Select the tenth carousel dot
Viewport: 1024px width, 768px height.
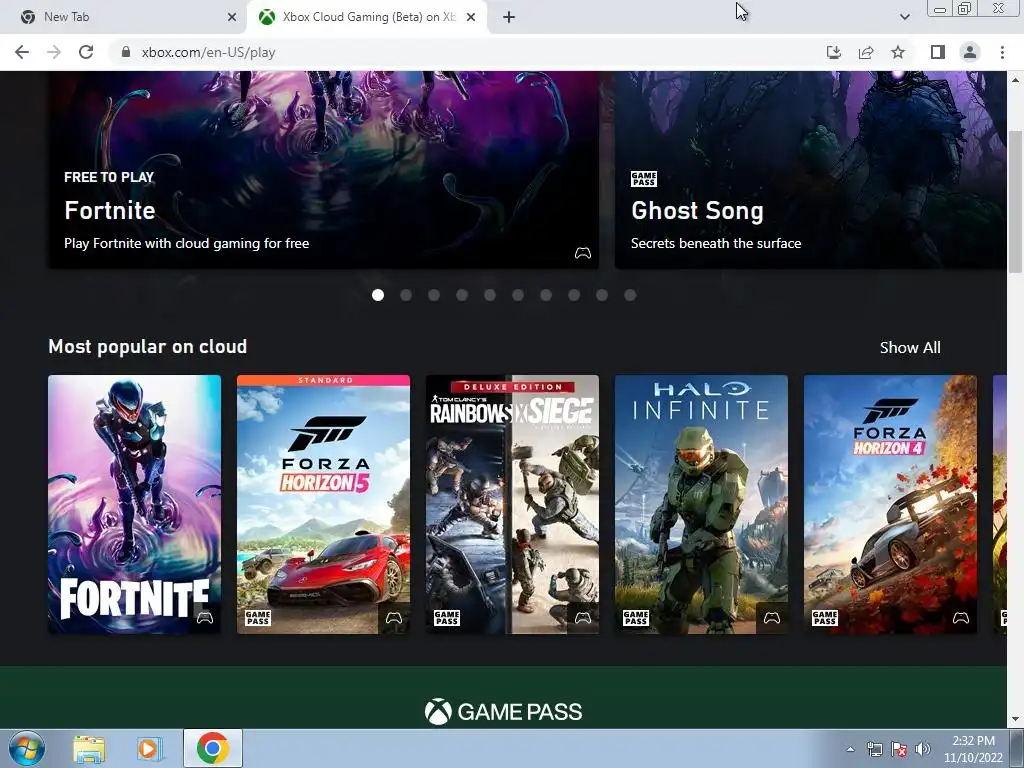click(x=630, y=295)
